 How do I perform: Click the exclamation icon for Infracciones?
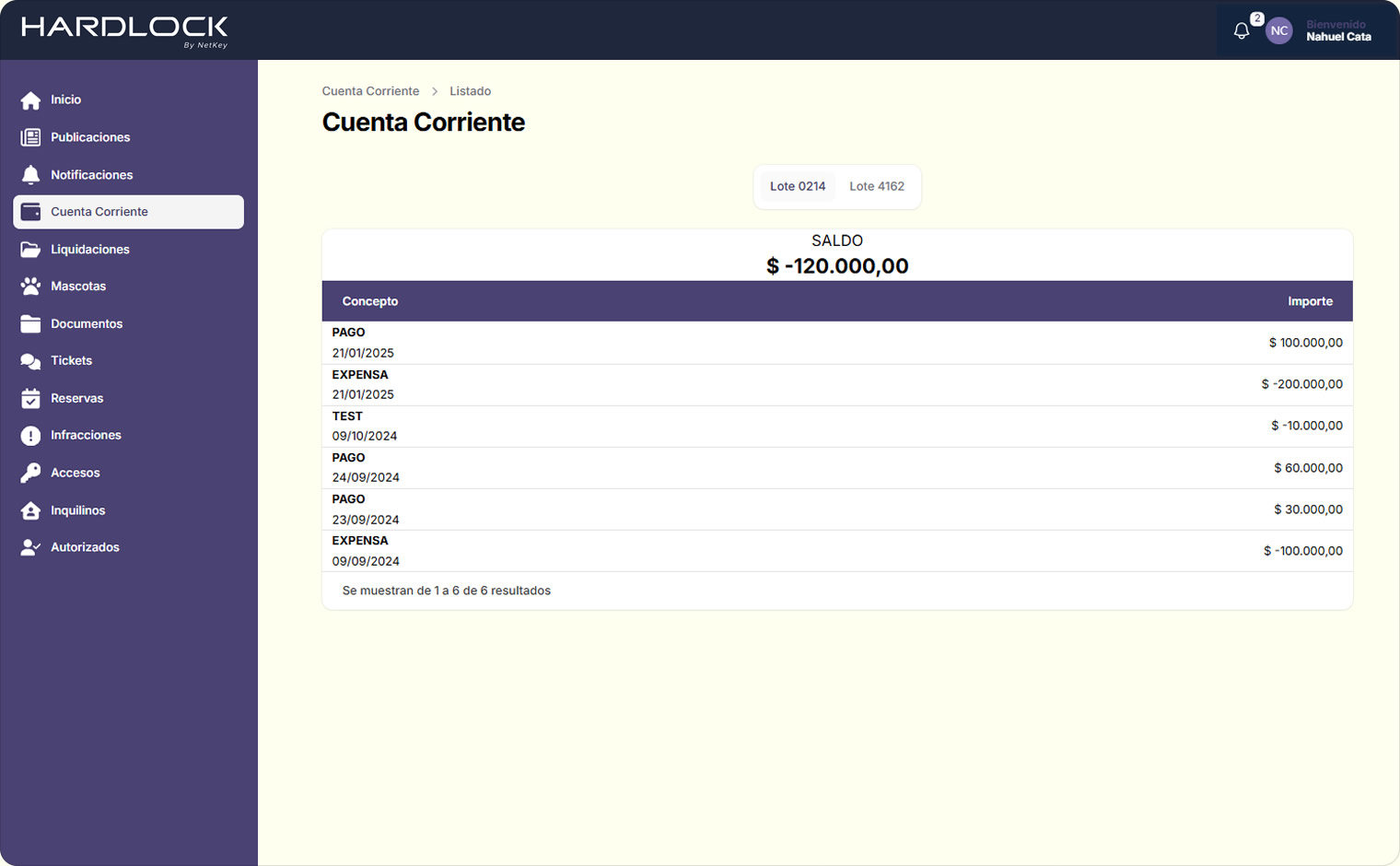tap(30, 436)
